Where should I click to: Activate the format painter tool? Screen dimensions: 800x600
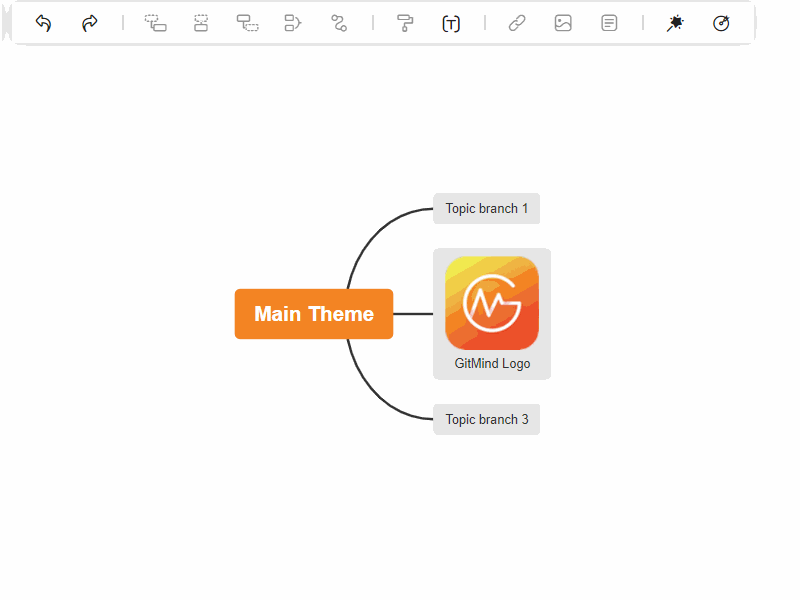[405, 23]
